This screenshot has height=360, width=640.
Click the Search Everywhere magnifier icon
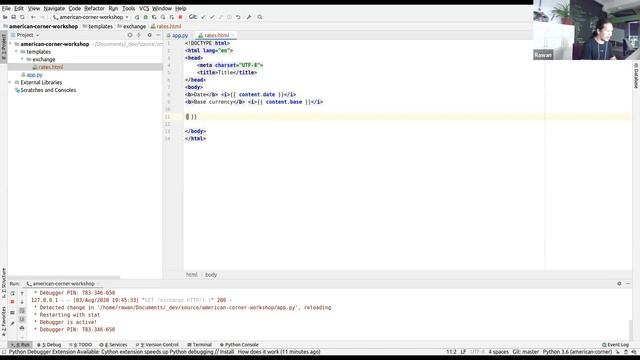(x=260, y=17)
